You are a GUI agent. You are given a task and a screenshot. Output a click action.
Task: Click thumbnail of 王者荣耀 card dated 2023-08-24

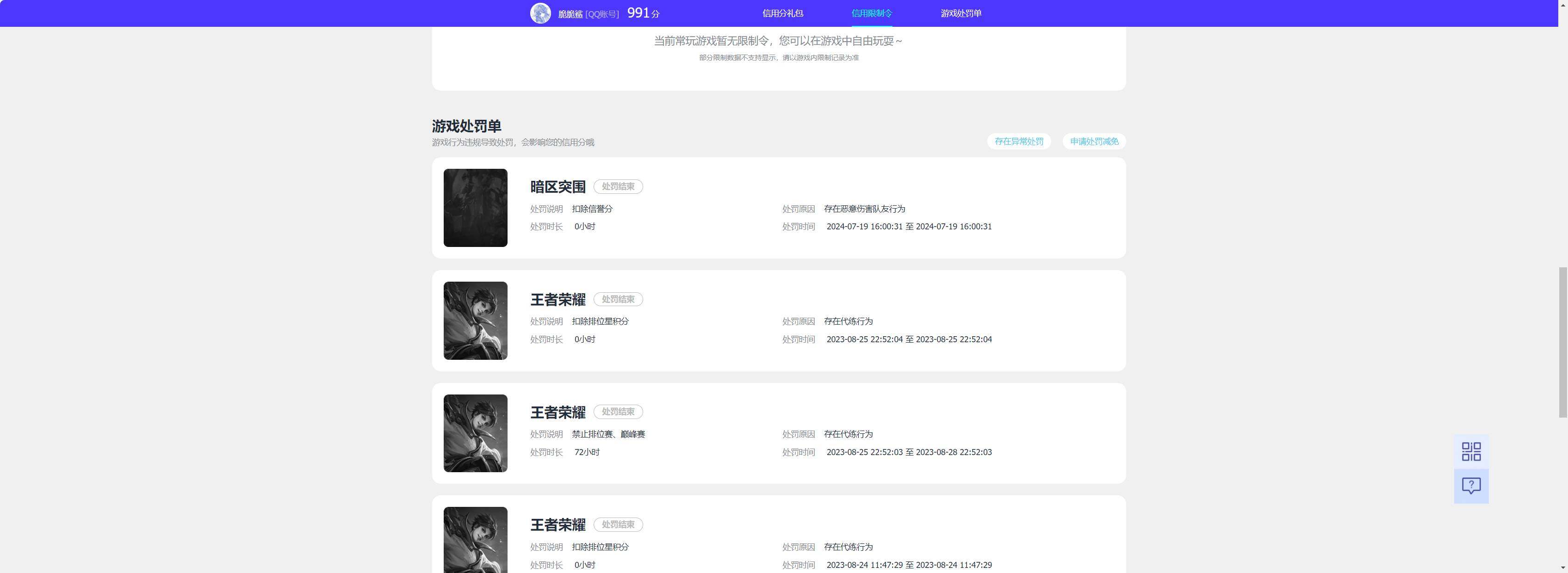(475, 540)
